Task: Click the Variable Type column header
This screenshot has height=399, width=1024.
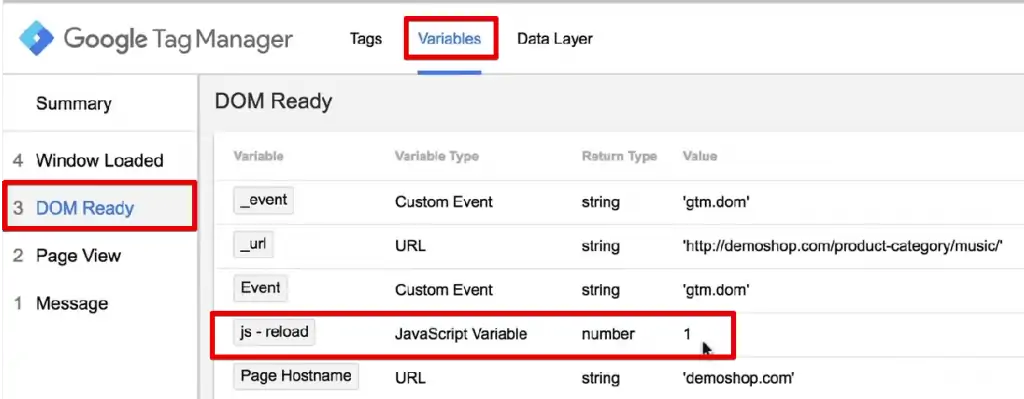Action: click(436, 157)
